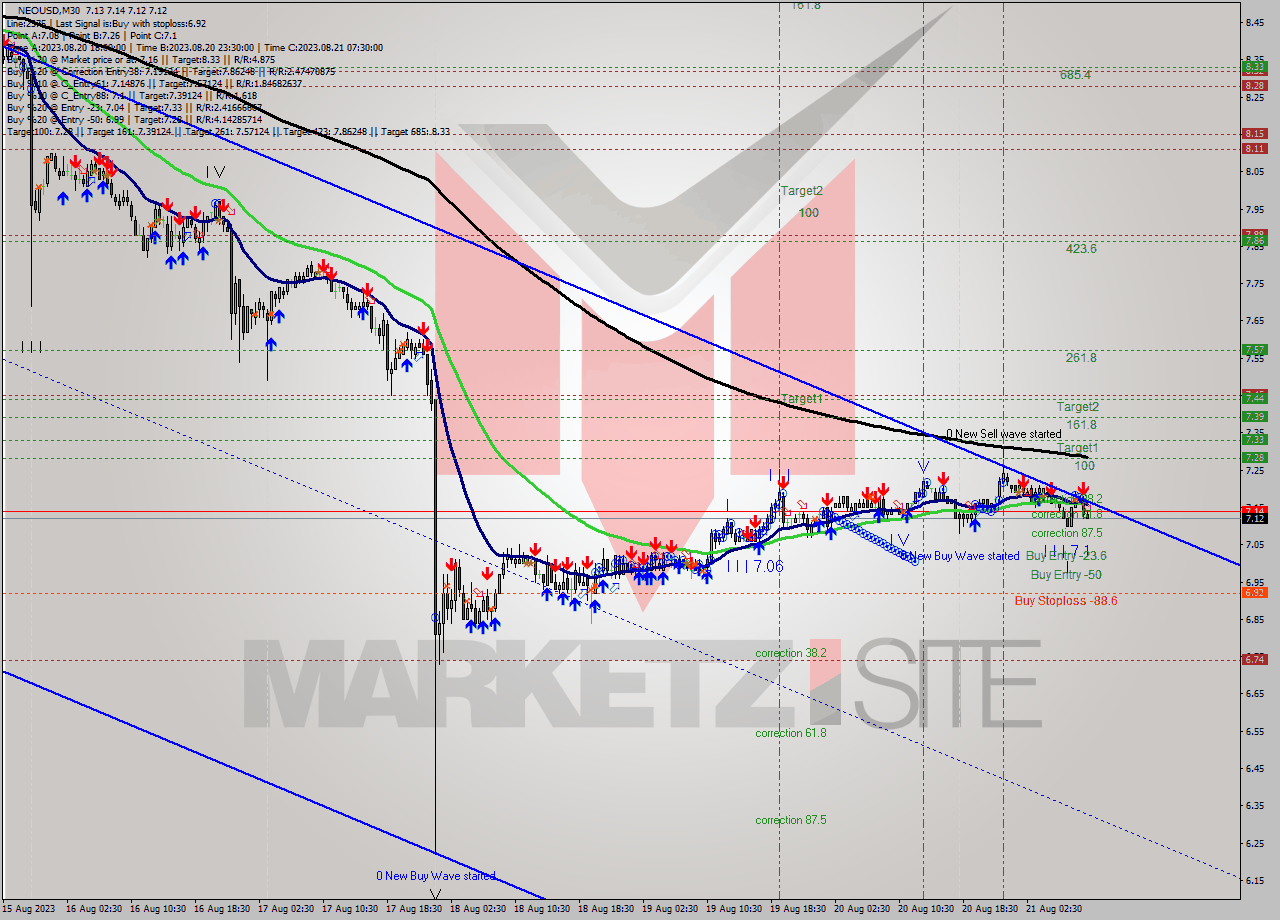1280x920 pixels.
Task: Click the 423.6 Fibonacci level label
Action: [x=1081, y=249]
